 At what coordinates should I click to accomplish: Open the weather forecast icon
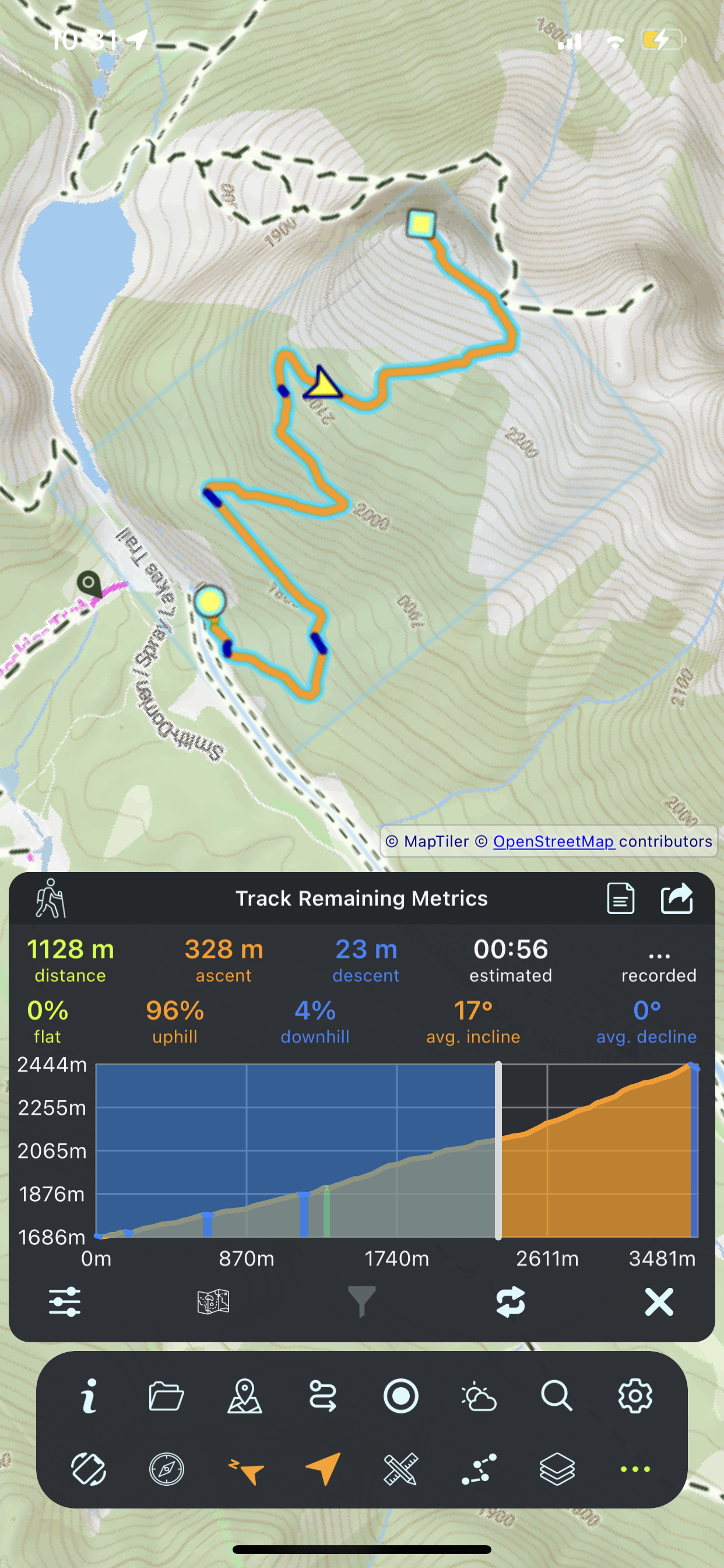tap(479, 1396)
